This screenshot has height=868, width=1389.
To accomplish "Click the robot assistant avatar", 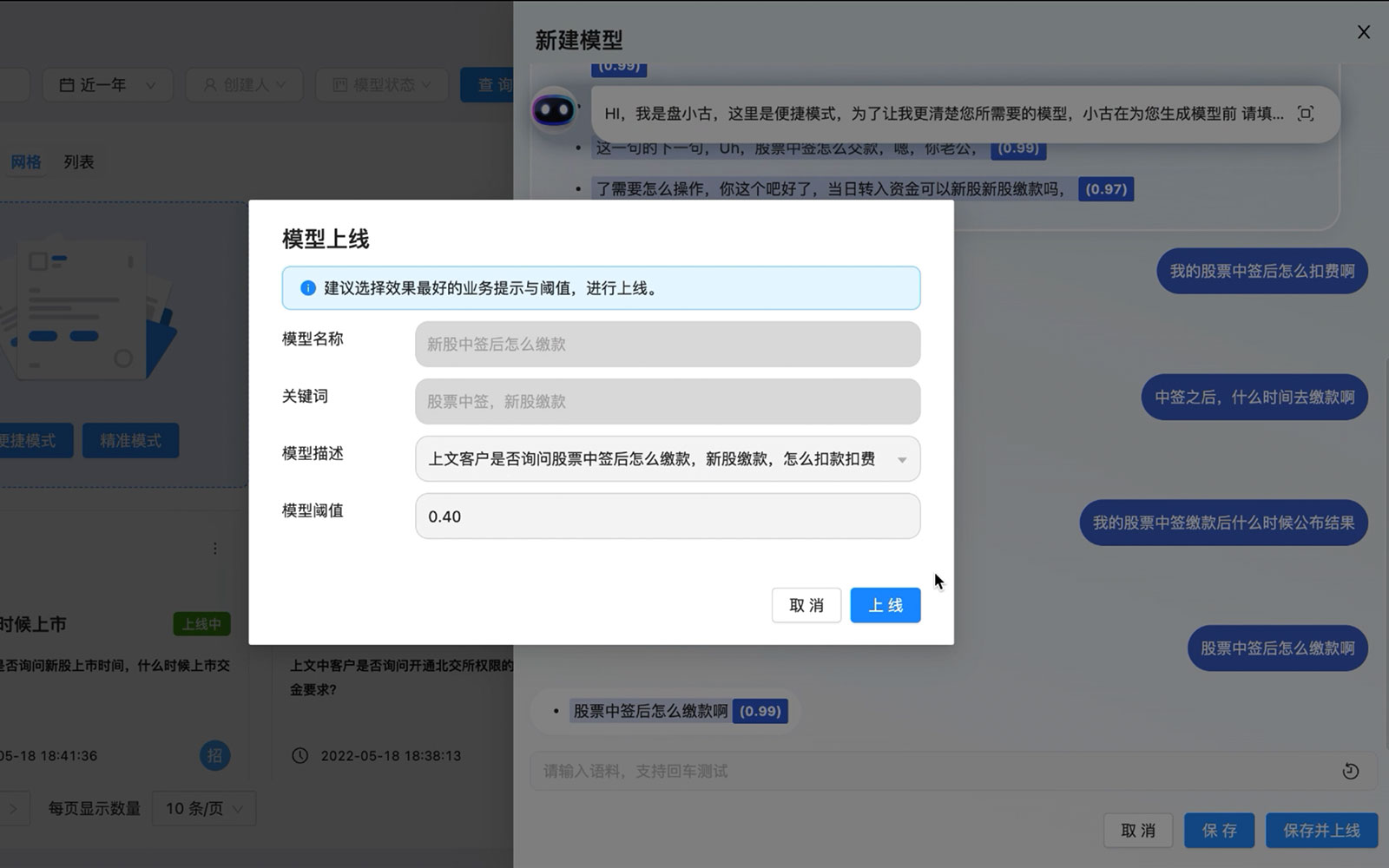I will click(554, 110).
